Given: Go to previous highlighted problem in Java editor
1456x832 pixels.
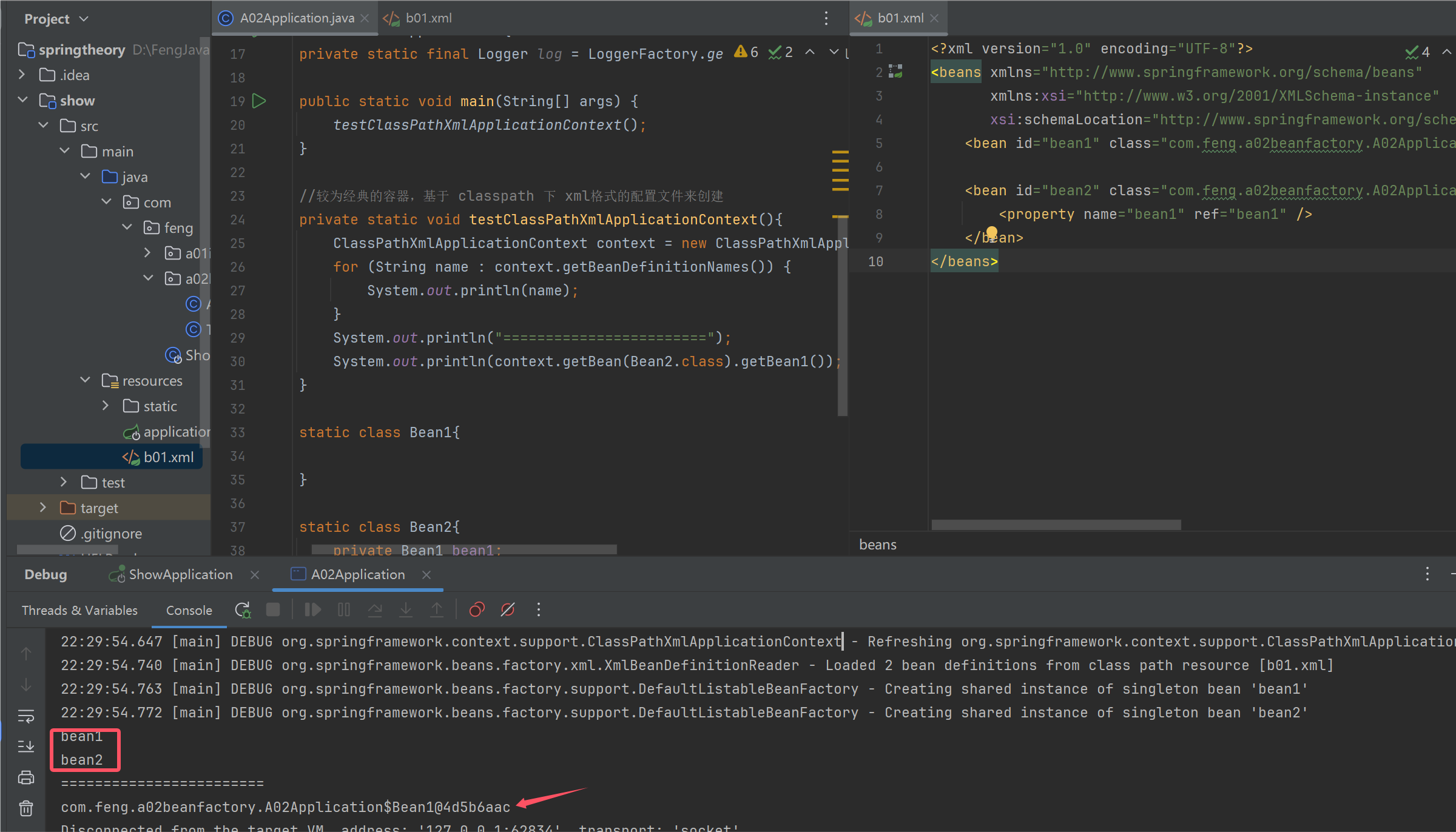Looking at the screenshot, I should (x=810, y=53).
